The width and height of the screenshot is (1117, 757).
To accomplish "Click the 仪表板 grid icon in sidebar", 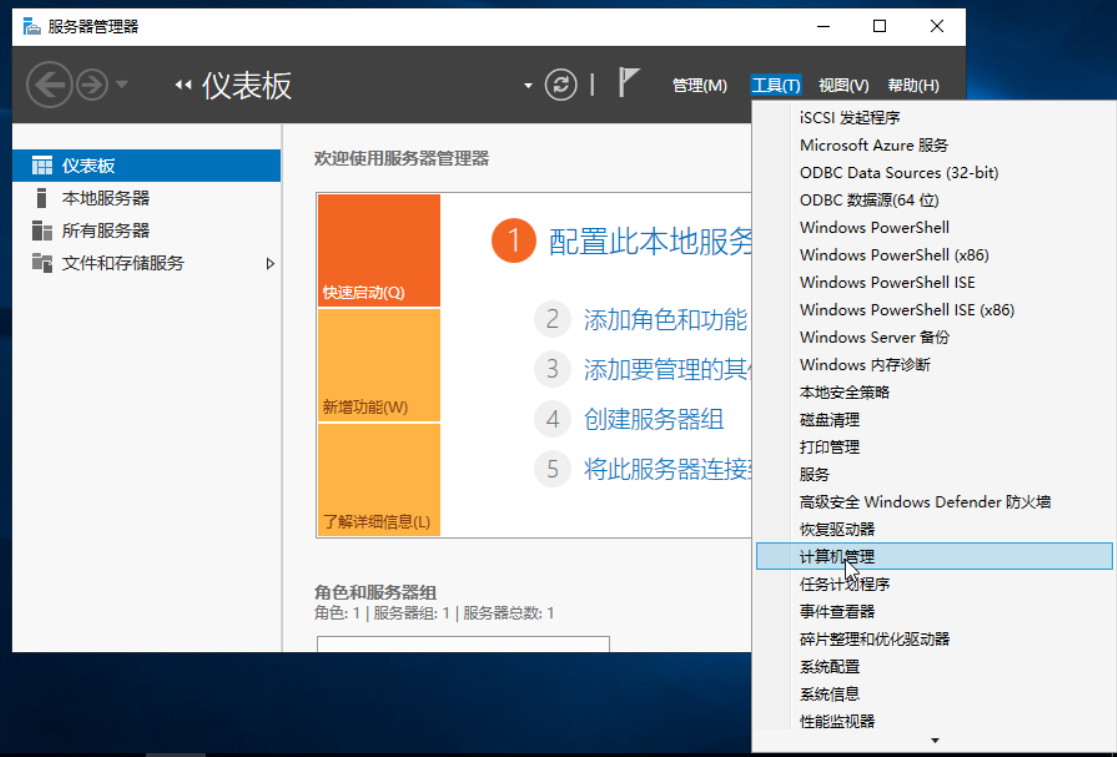I will click(42, 165).
